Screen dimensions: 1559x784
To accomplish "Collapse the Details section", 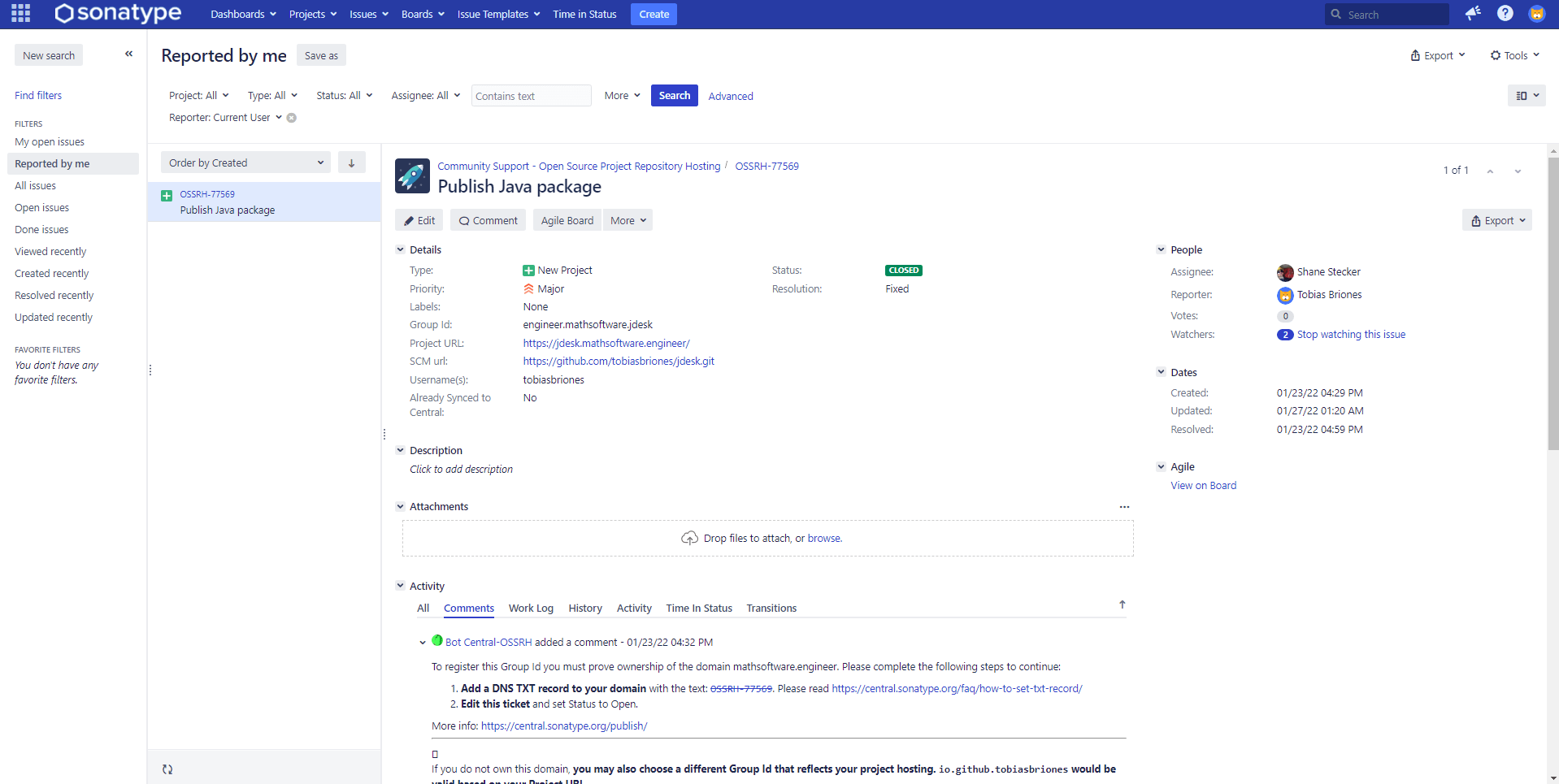I will pos(400,249).
